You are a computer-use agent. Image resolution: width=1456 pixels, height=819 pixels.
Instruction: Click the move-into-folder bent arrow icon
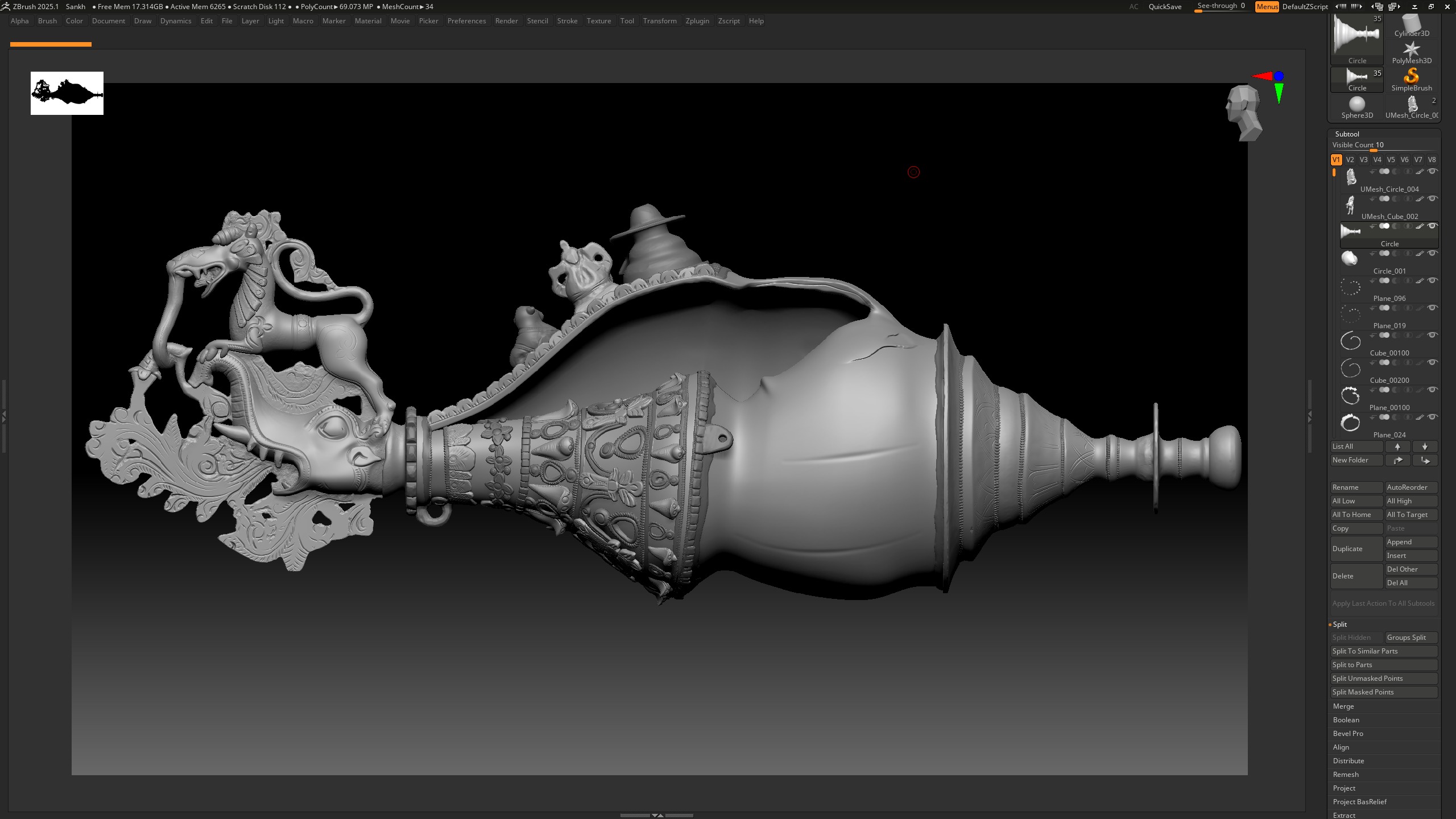pos(1425,460)
